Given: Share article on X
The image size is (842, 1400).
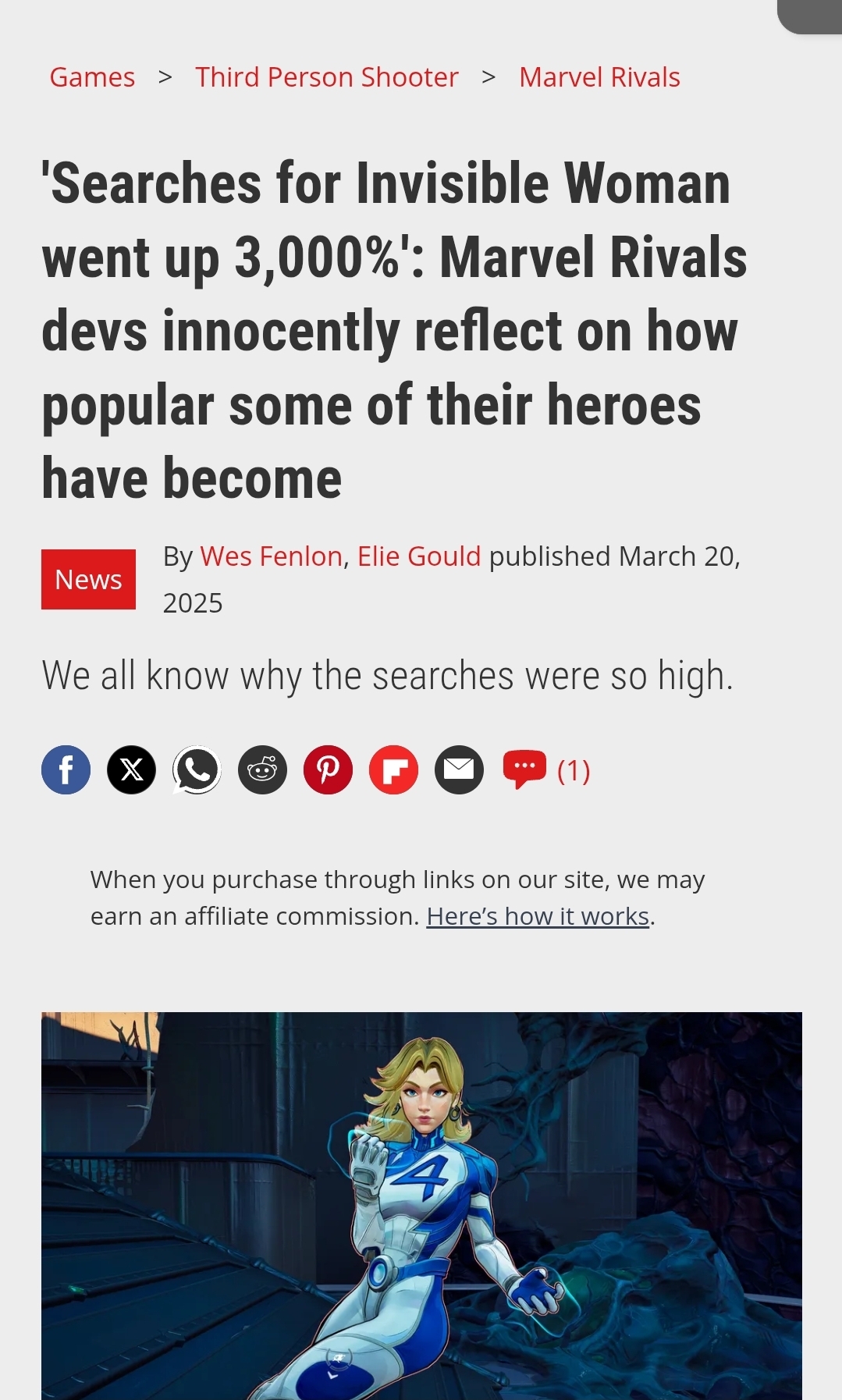Looking at the screenshot, I should tap(131, 769).
